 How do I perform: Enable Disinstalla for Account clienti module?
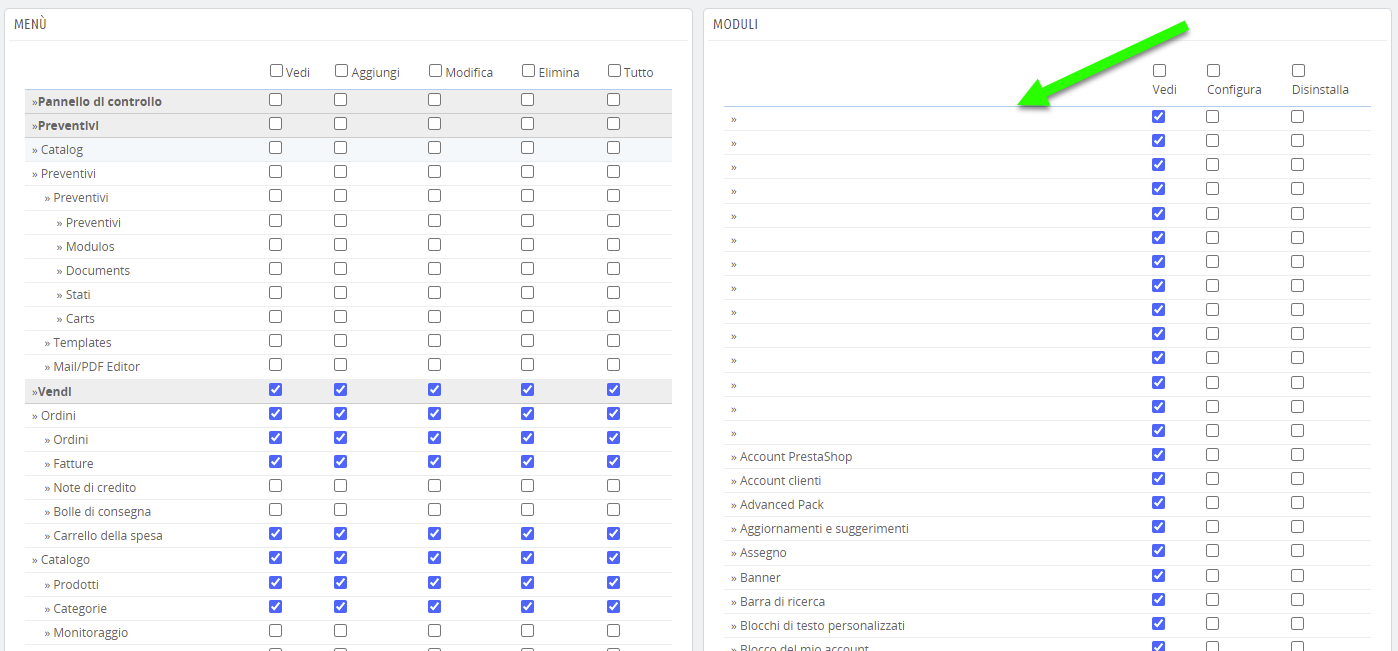1298,479
